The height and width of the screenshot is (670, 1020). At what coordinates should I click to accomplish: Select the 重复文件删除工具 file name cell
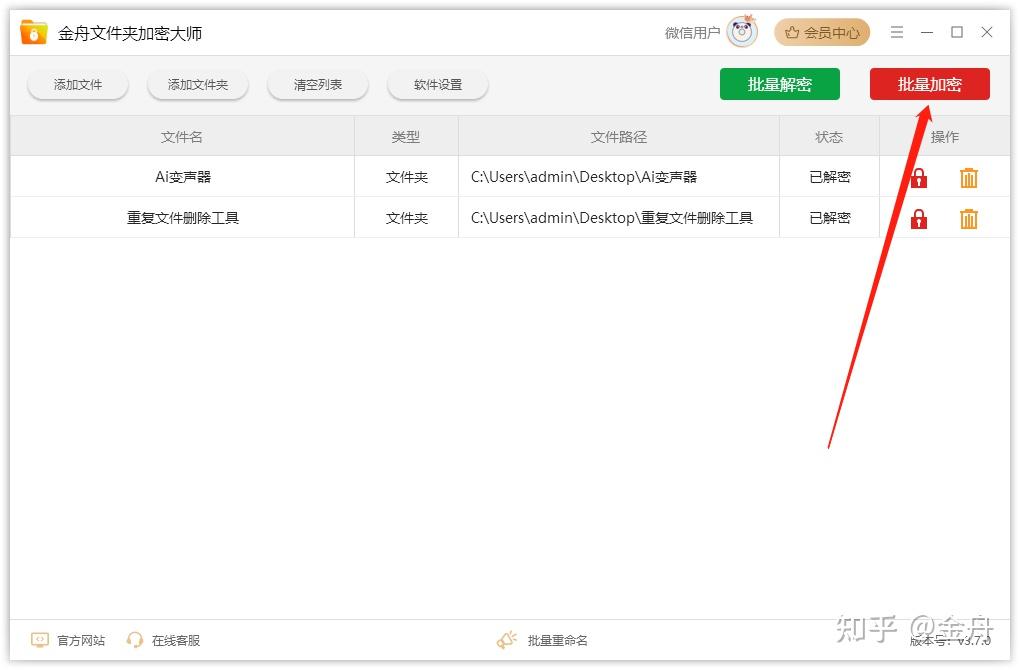183,217
